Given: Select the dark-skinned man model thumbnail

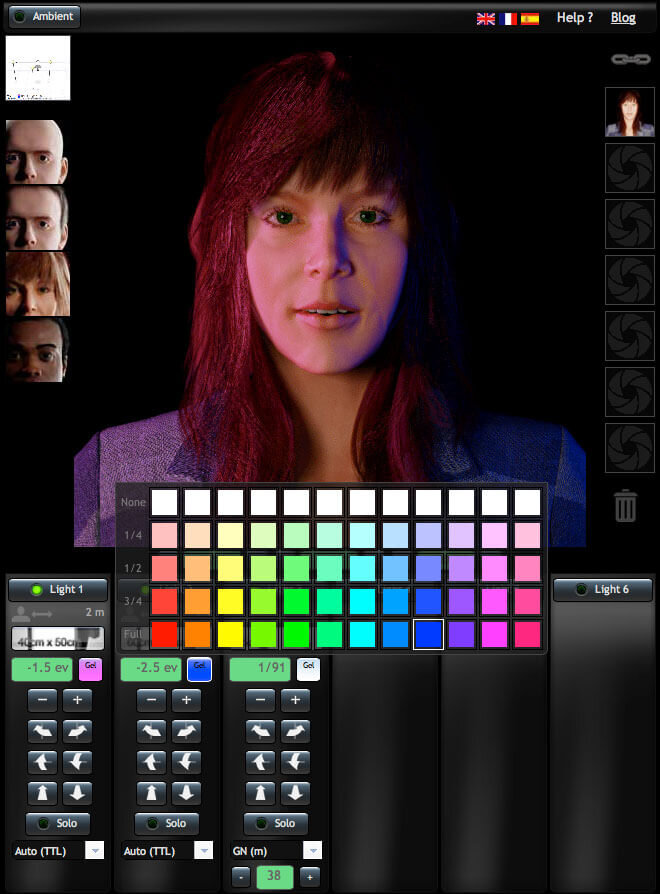Looking at the screenshot, I should 38,350.
